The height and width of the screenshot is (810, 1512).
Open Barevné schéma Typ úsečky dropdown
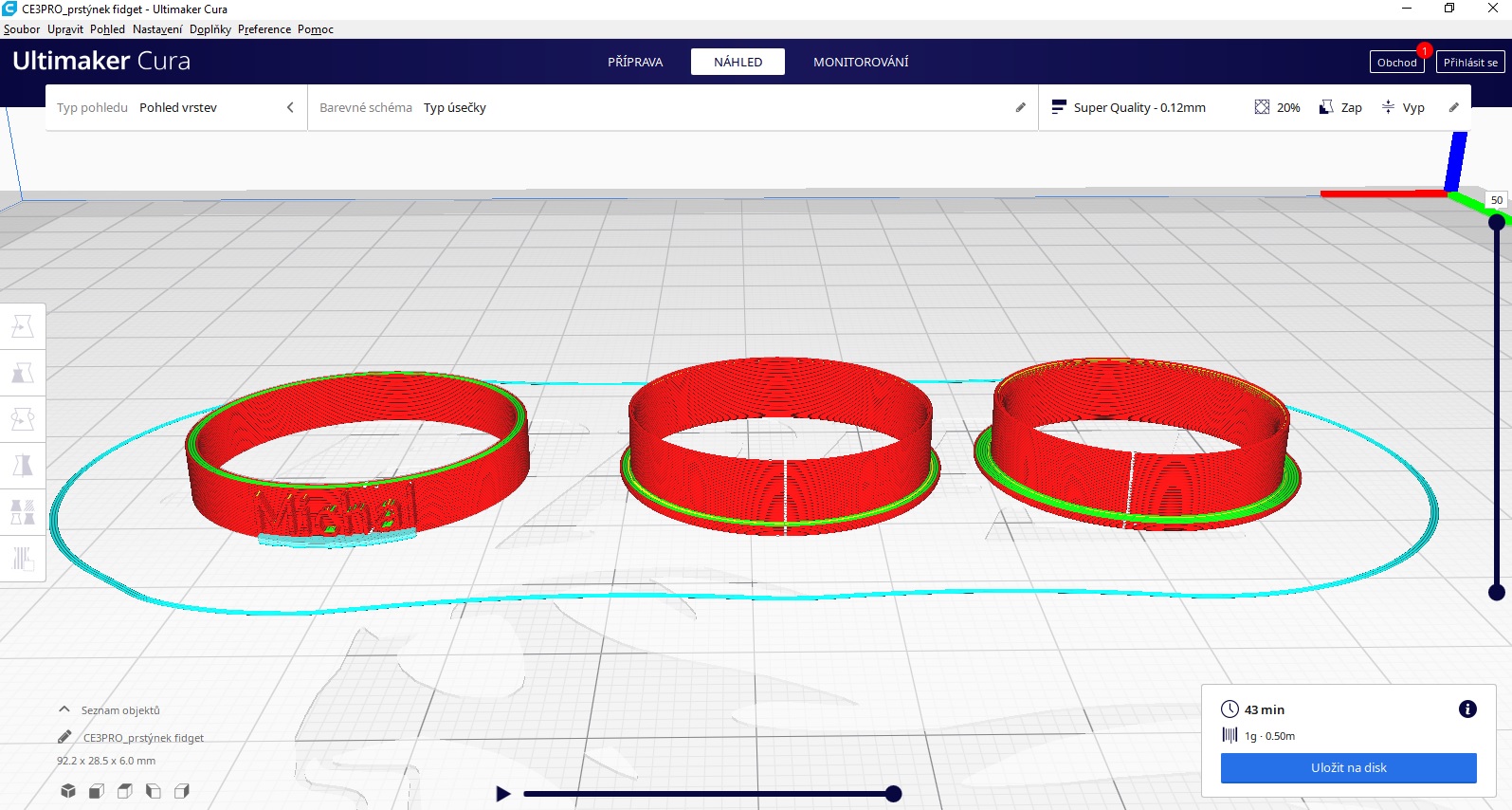coord(672,107)
